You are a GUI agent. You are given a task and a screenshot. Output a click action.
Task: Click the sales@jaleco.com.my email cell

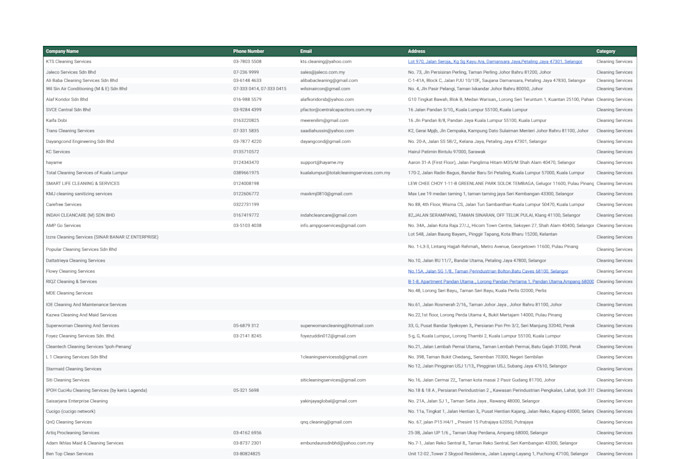(x=322, y=72)
